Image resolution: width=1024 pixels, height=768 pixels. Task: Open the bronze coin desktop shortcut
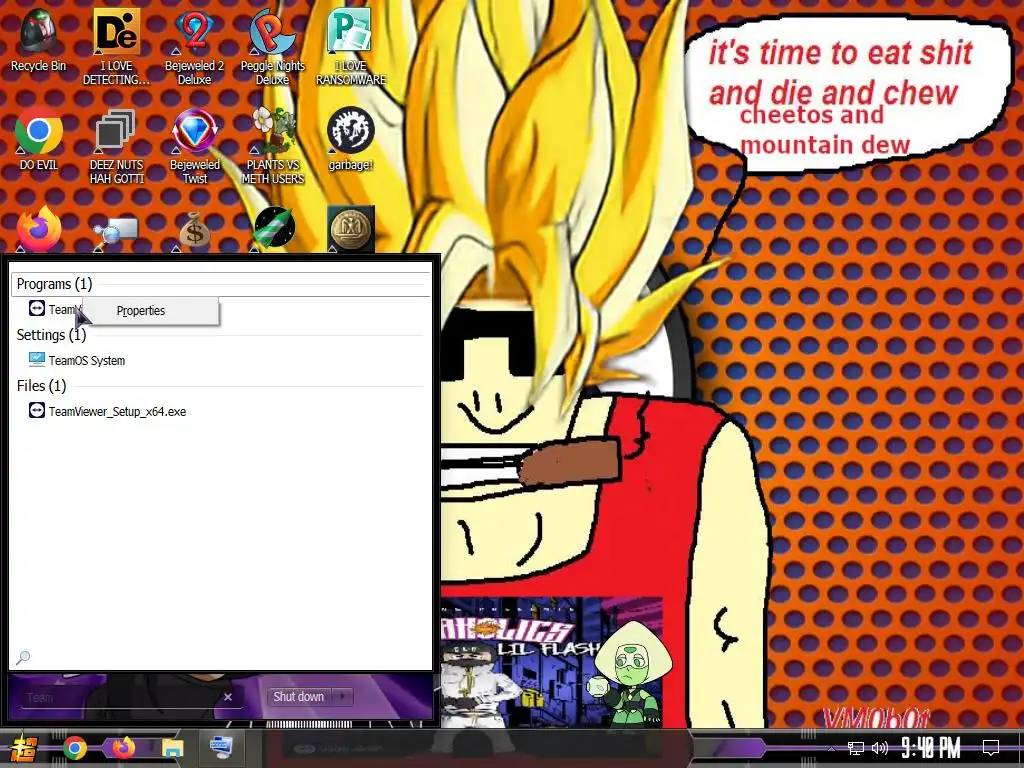[x=351, y=229]
